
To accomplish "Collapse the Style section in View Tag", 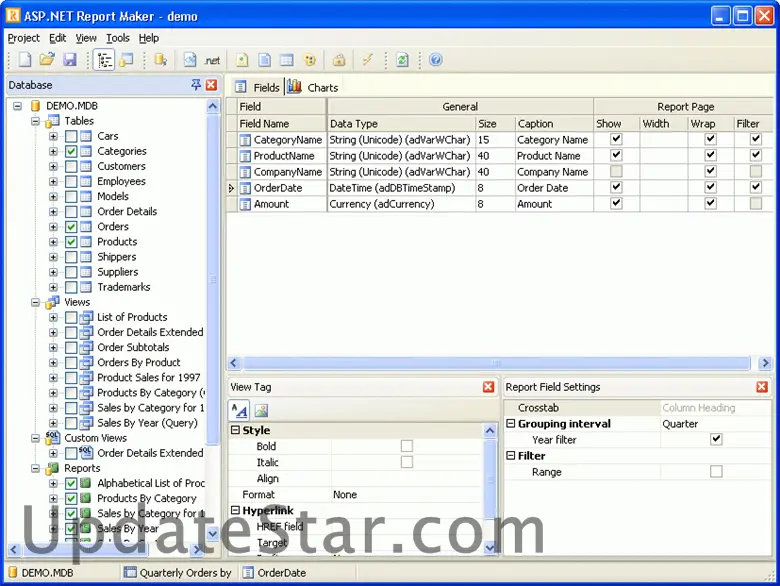I will coord(235,430).
